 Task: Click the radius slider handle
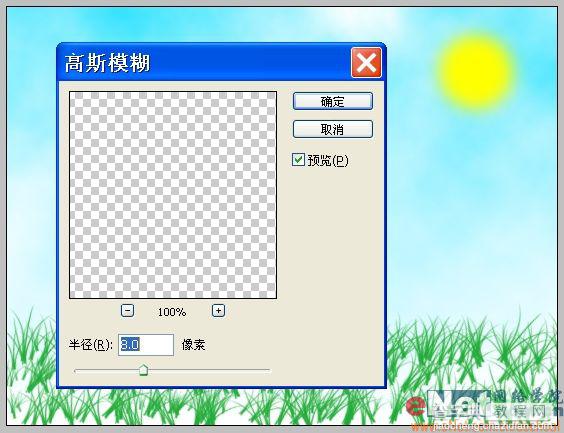point(144,370)
